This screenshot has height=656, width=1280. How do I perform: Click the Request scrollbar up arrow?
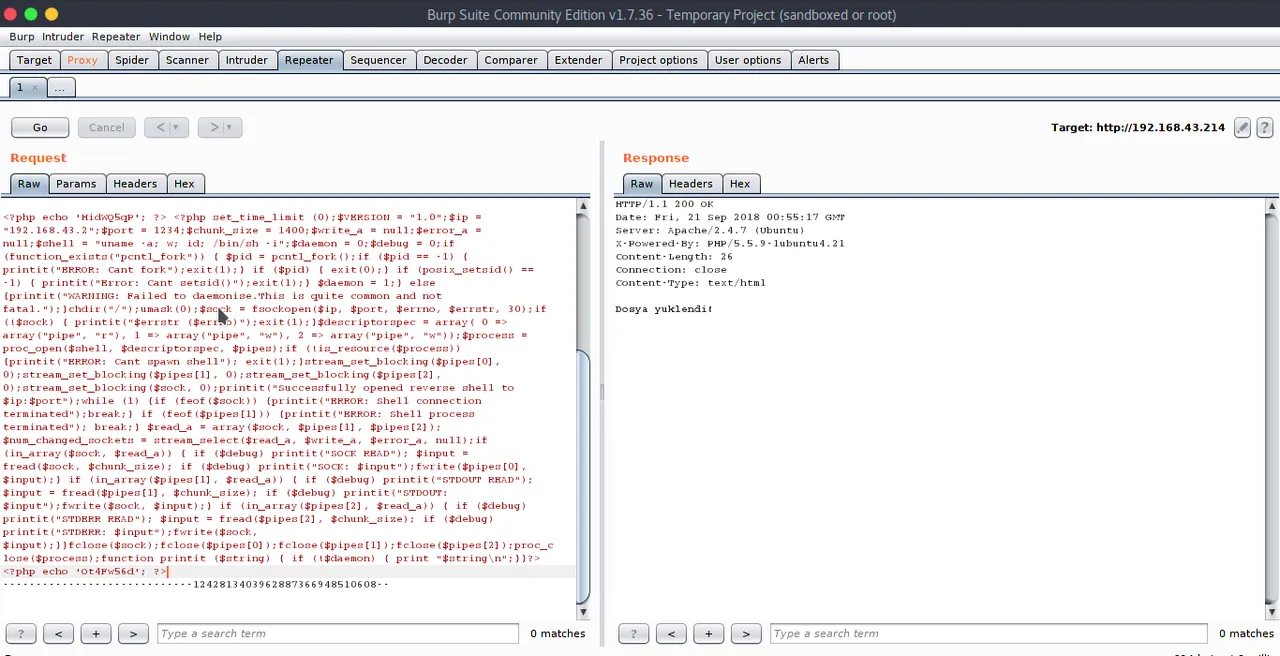tap(583, 206)
